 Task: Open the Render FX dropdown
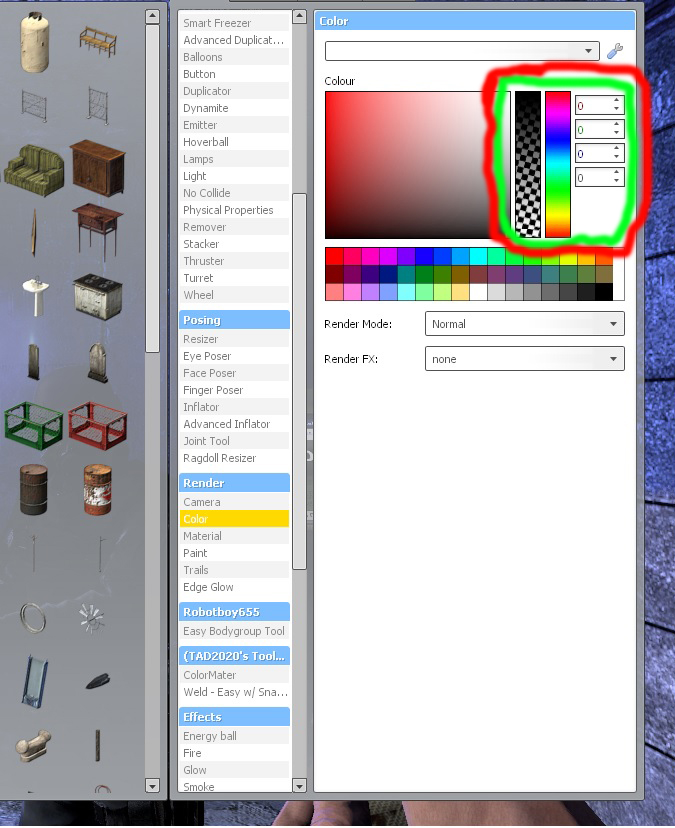point(524,359)
